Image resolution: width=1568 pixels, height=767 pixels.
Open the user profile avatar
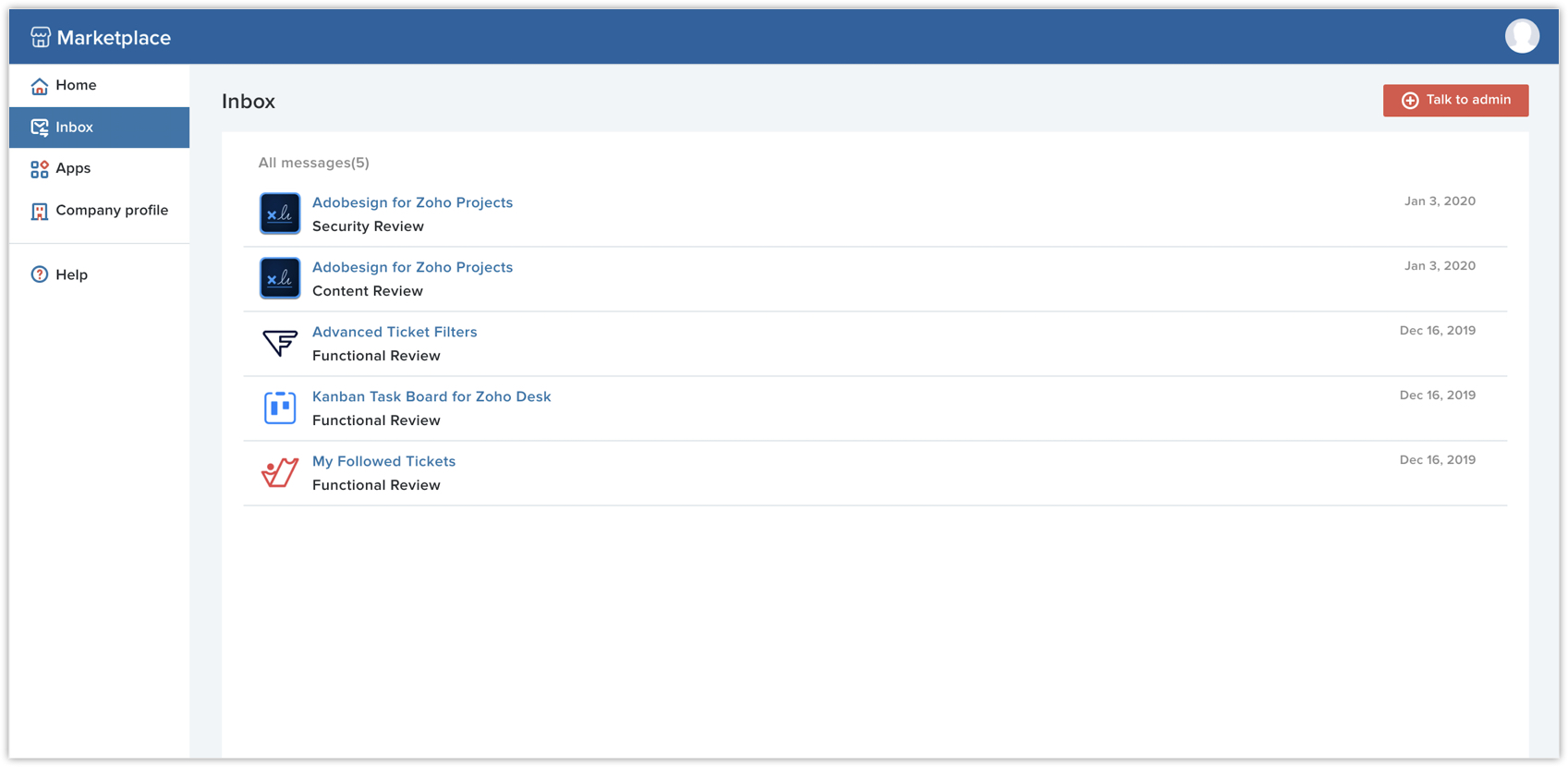pyautogui.click(x=1522, y=36)
